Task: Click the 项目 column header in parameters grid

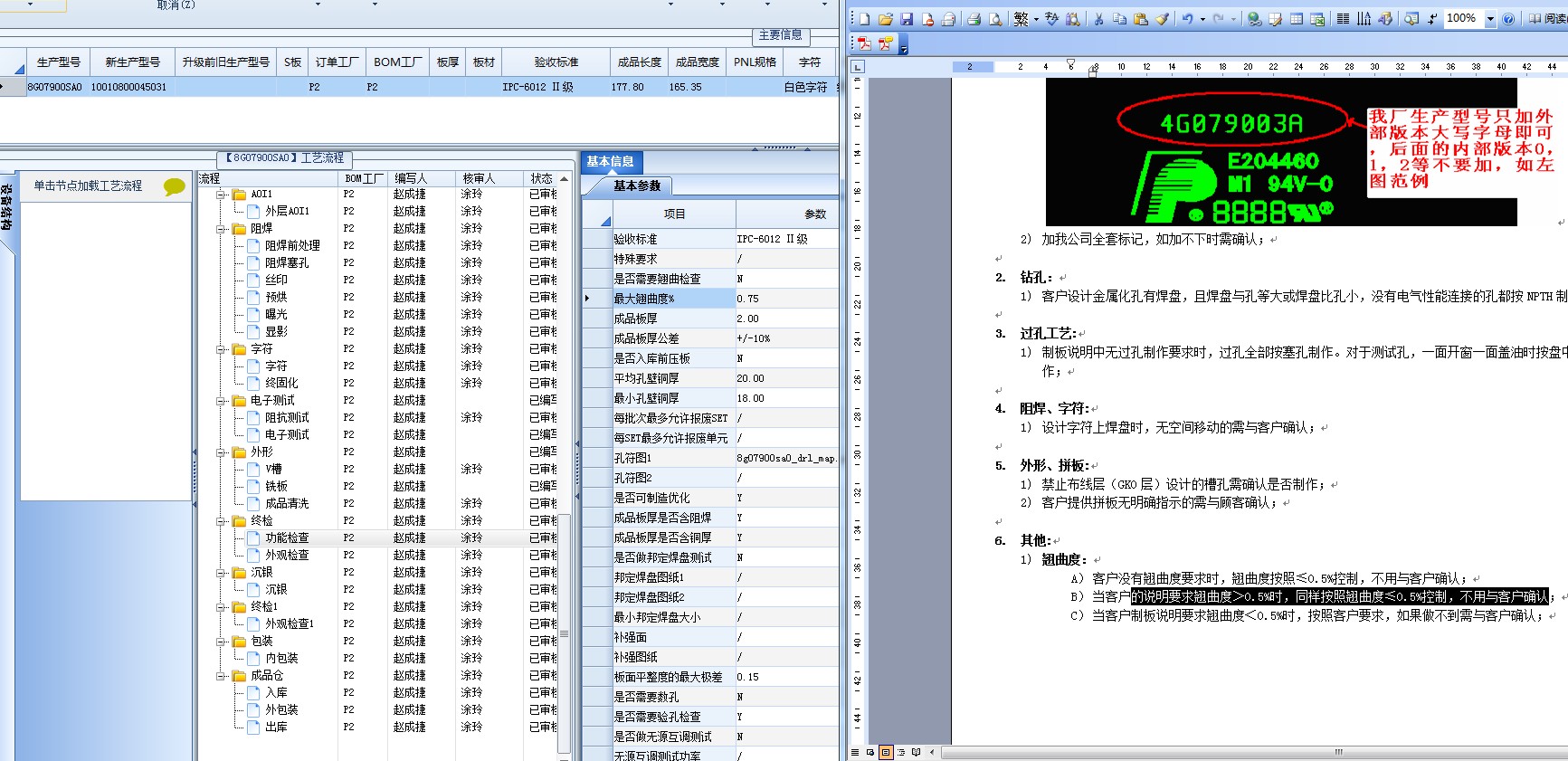Action: (x=674, y=214)
